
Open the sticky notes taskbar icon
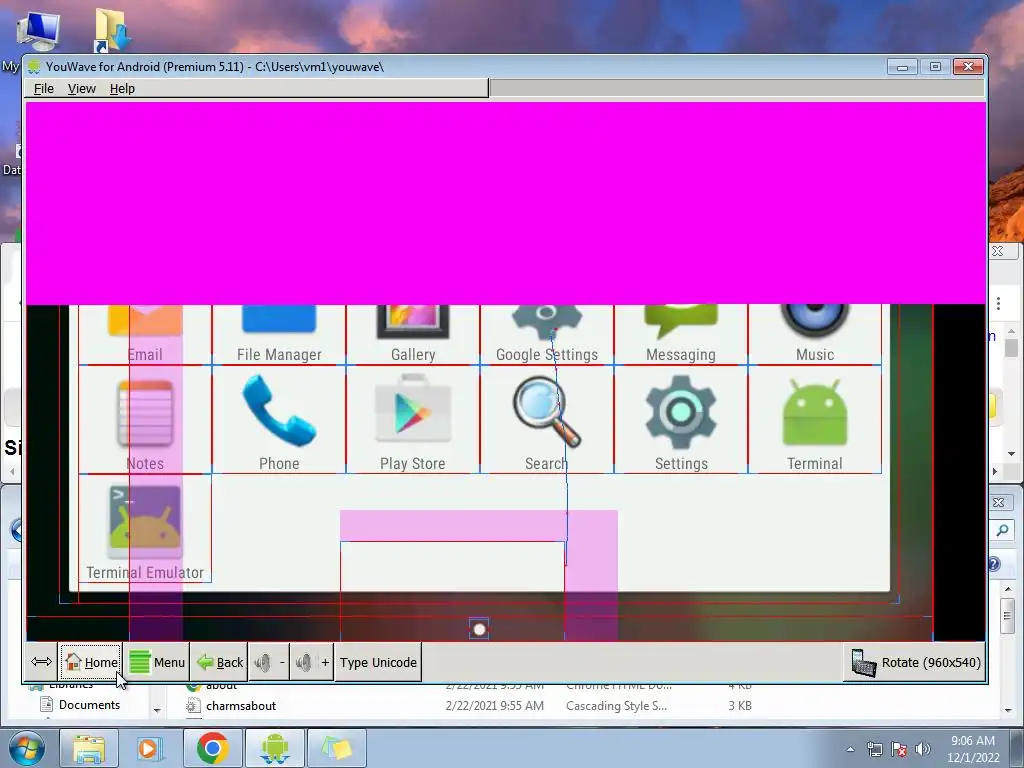(x=336, y=748)
